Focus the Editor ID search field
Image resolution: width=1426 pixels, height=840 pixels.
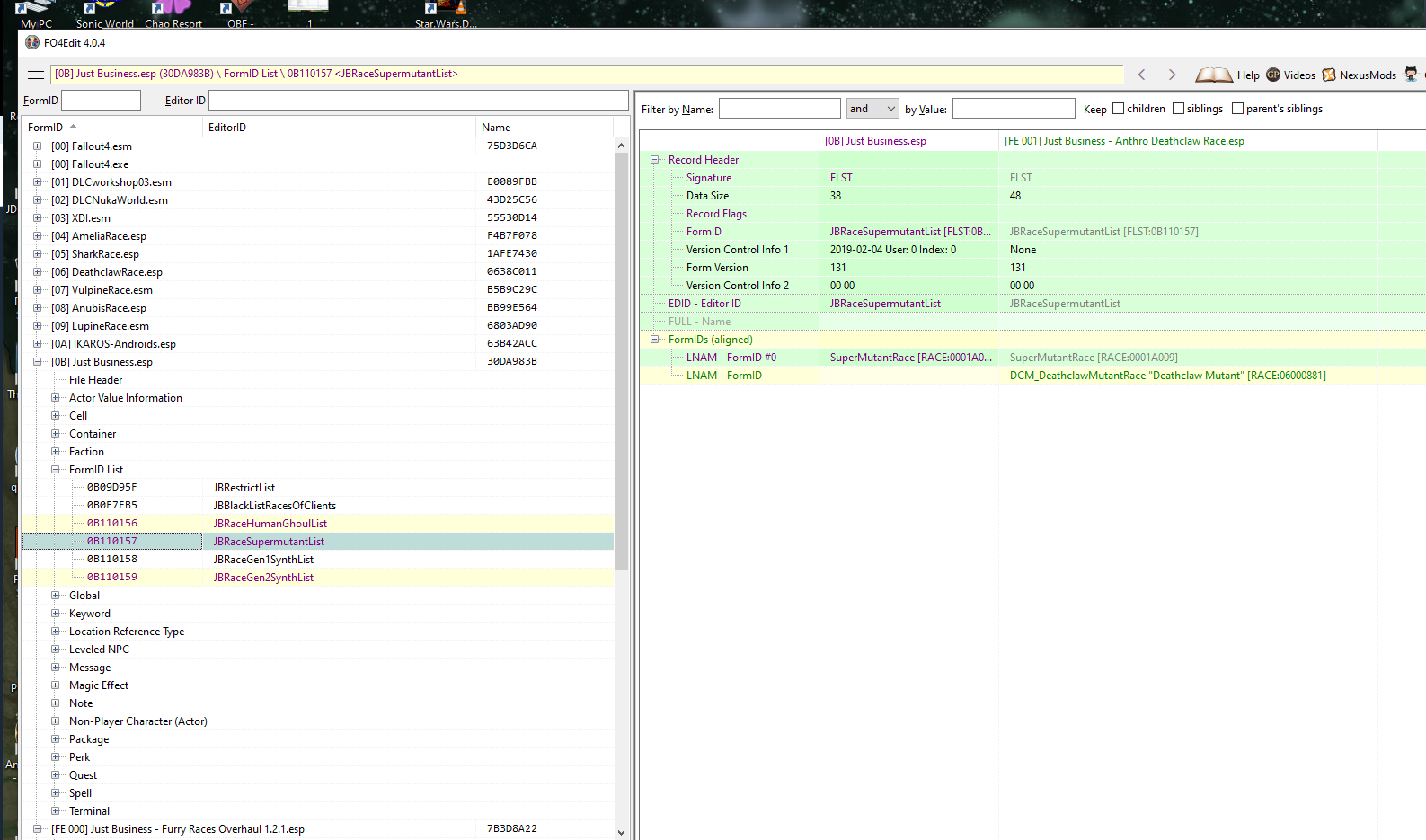pos(419,101)
